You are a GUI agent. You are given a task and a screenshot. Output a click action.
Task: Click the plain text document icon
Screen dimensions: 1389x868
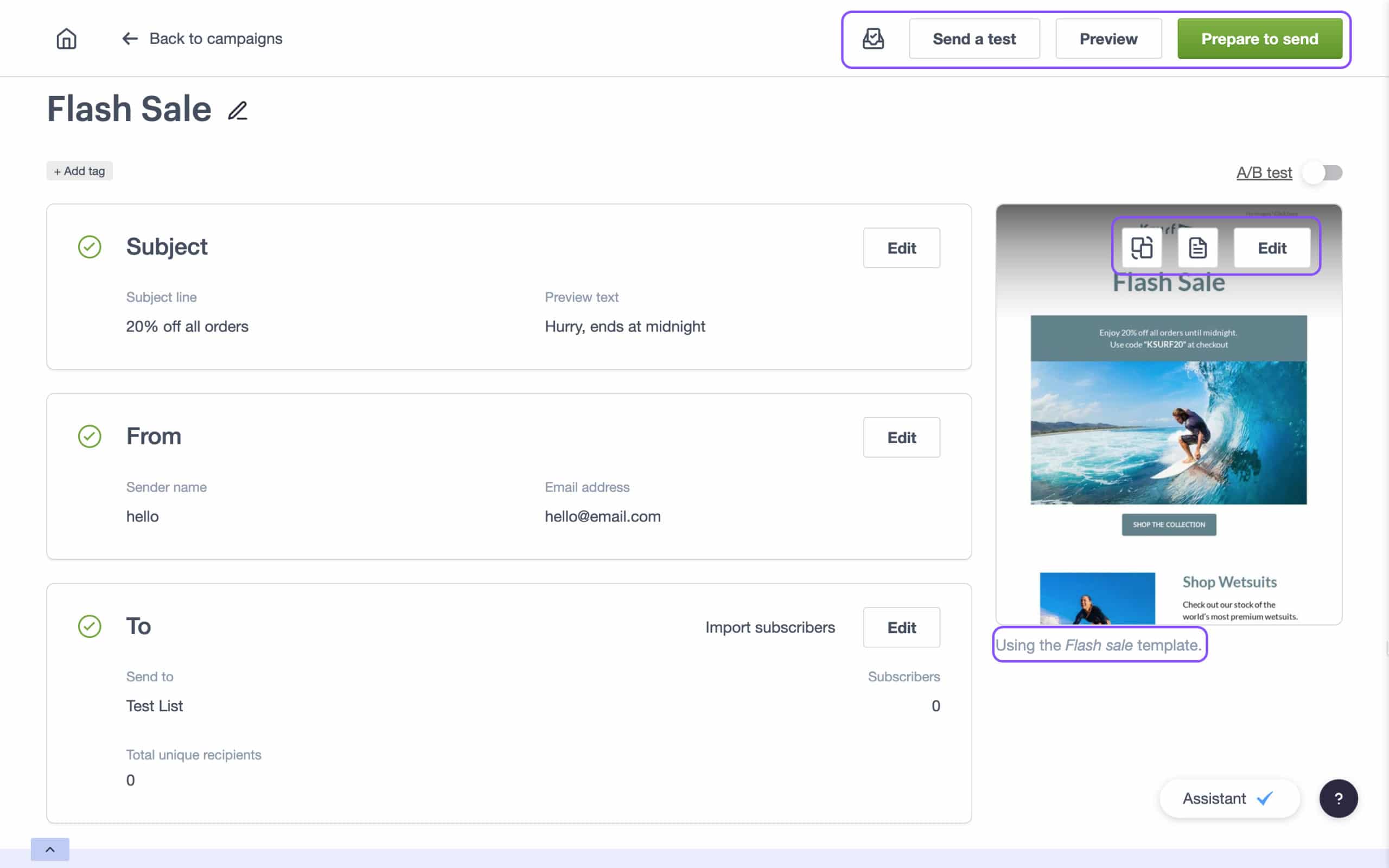tap(1197, 247)
